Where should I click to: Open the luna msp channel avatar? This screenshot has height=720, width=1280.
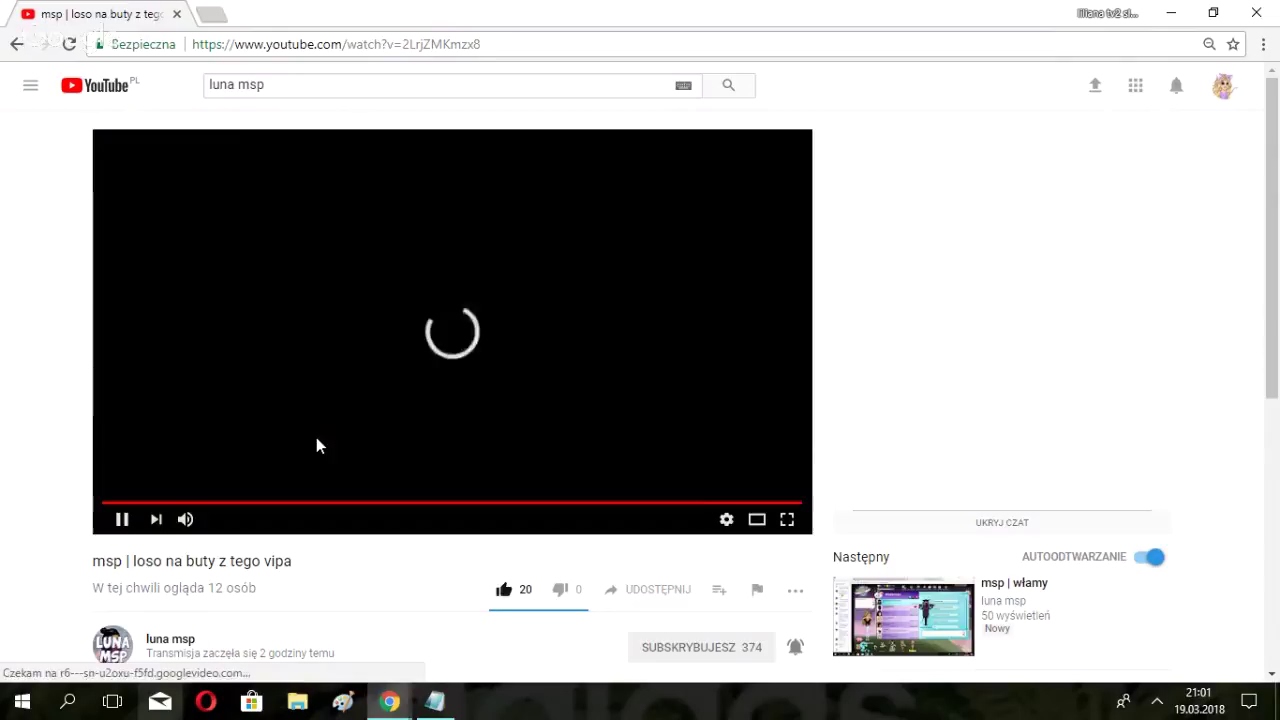[113, 645]
